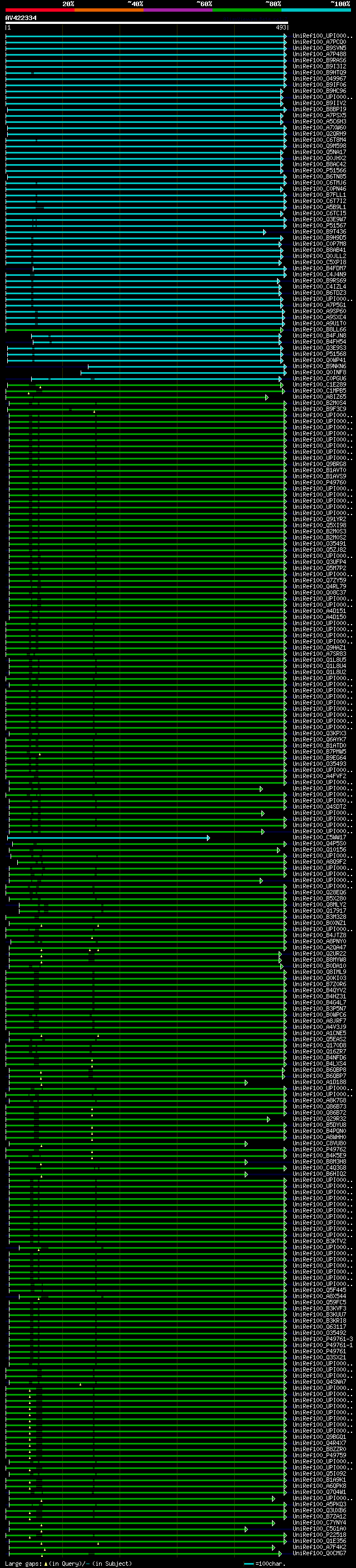
Task: Click label UniRef100_B4FDM7
Action: (x=319, y=268)
